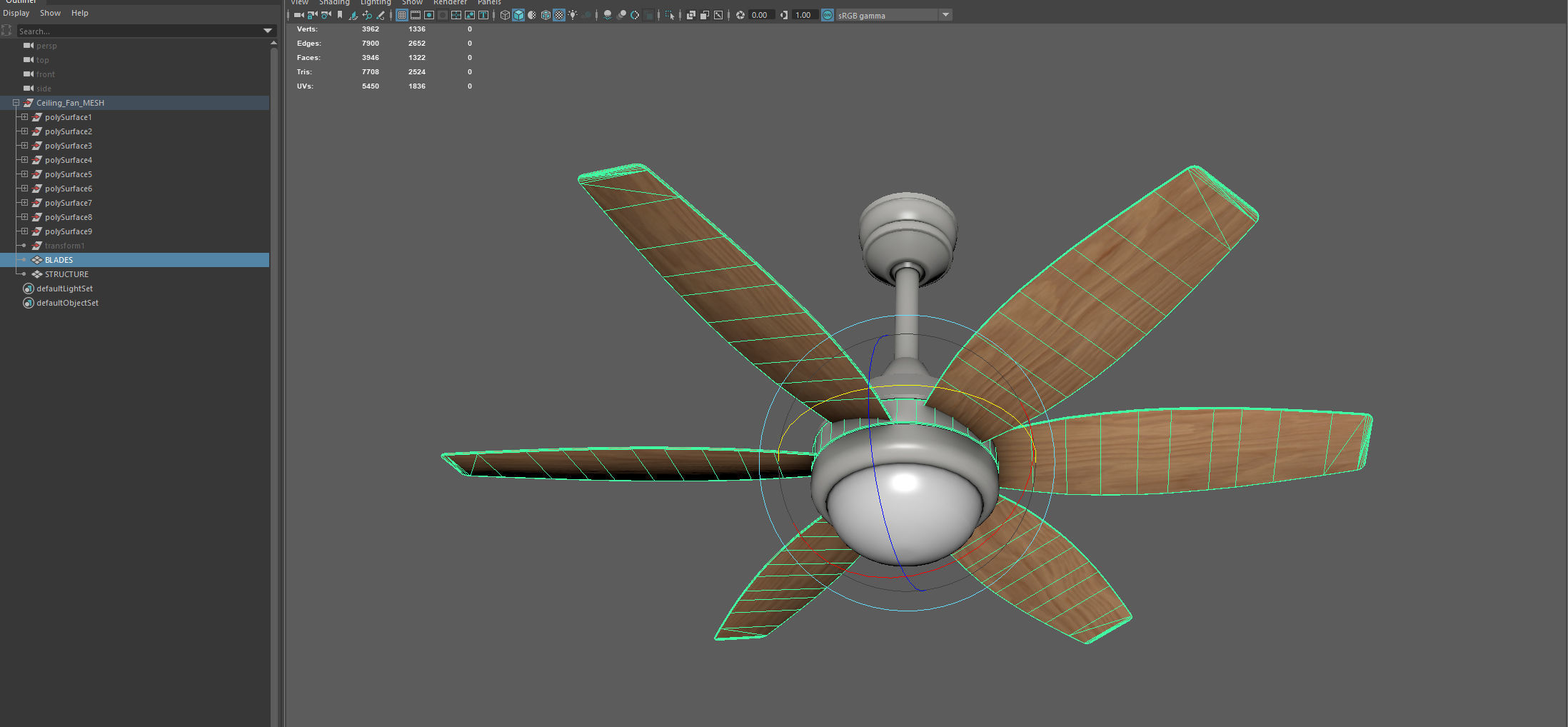
Task: Click the Select Camera icon in panel toolbar
Action: [x=298, y=15]
